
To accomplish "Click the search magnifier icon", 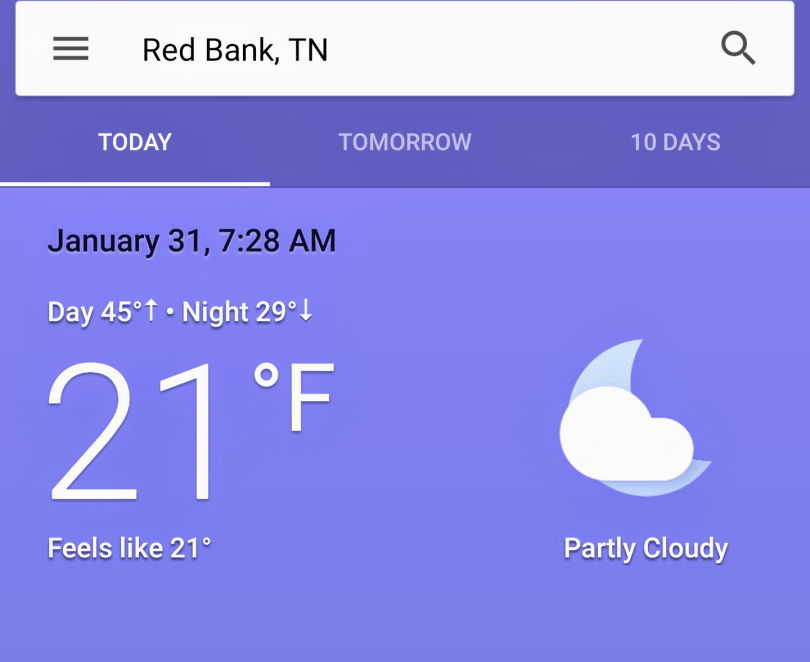I will click(738, 48).
